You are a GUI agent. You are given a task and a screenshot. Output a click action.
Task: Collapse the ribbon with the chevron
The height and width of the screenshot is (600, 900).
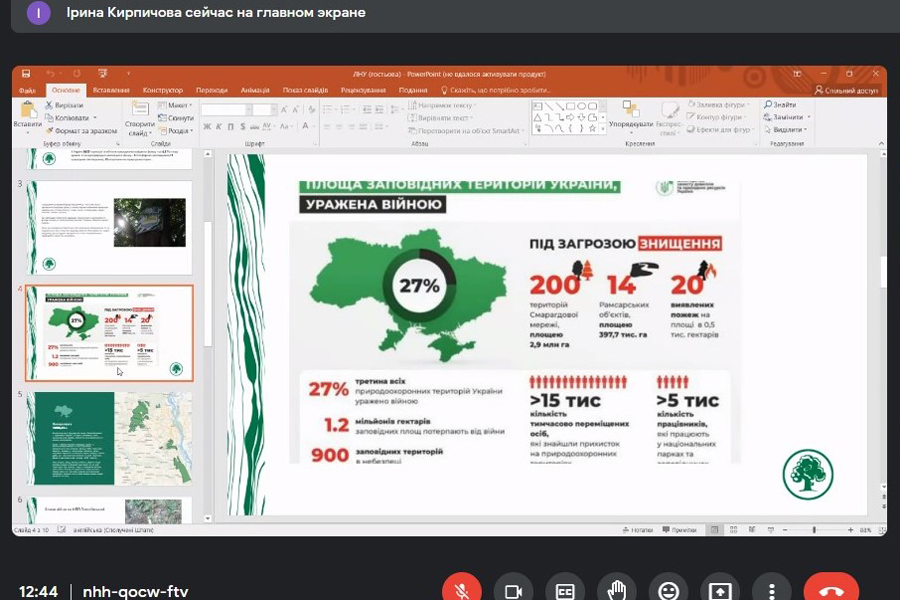click(882, 143)
